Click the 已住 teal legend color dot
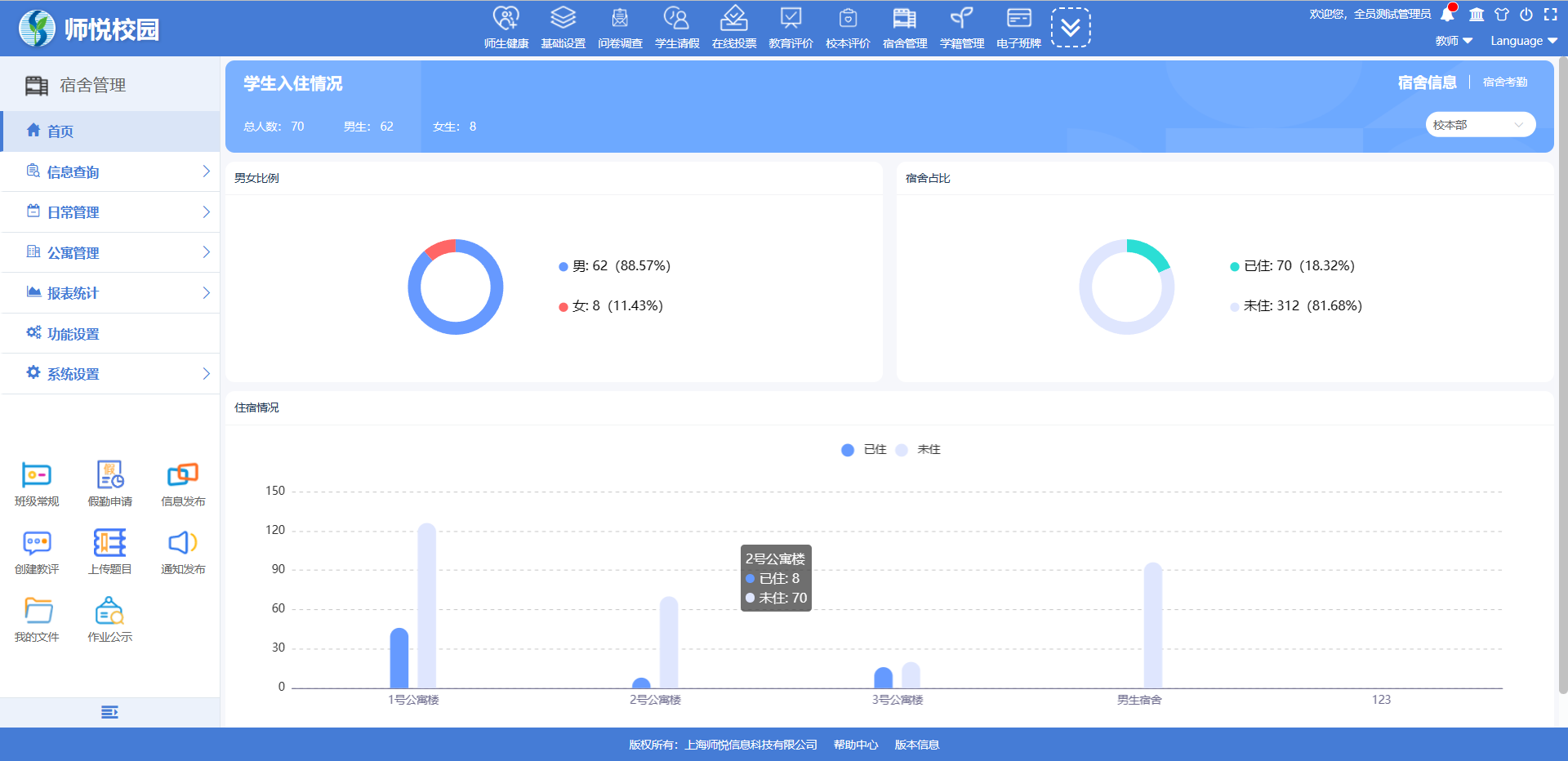 click(1235, 267)
